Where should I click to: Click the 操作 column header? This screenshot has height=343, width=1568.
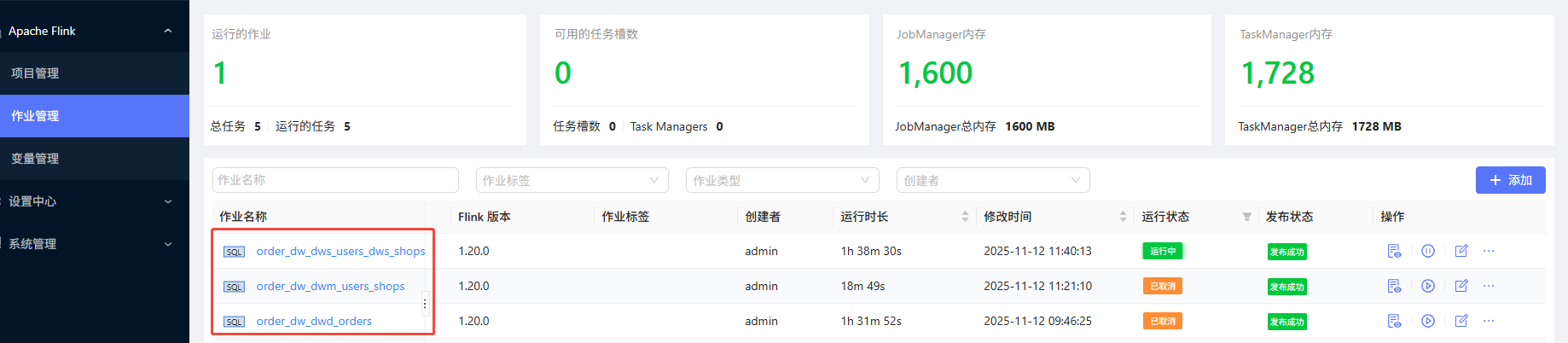(1392, 217)
